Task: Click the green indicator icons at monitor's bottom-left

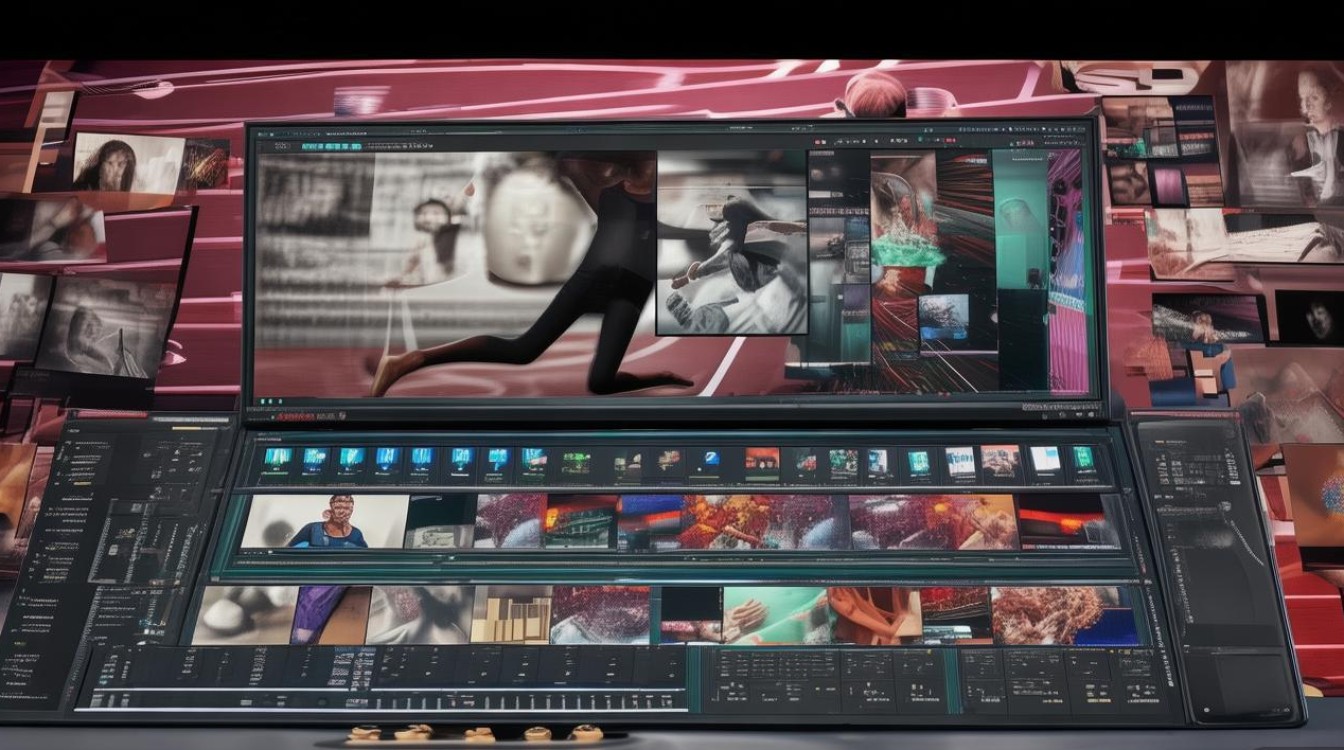Action: tap(268, 402)
